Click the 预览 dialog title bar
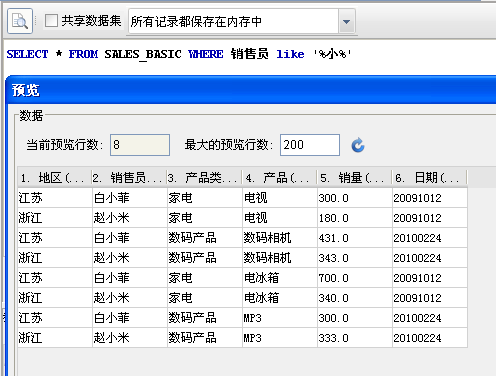 251,90
